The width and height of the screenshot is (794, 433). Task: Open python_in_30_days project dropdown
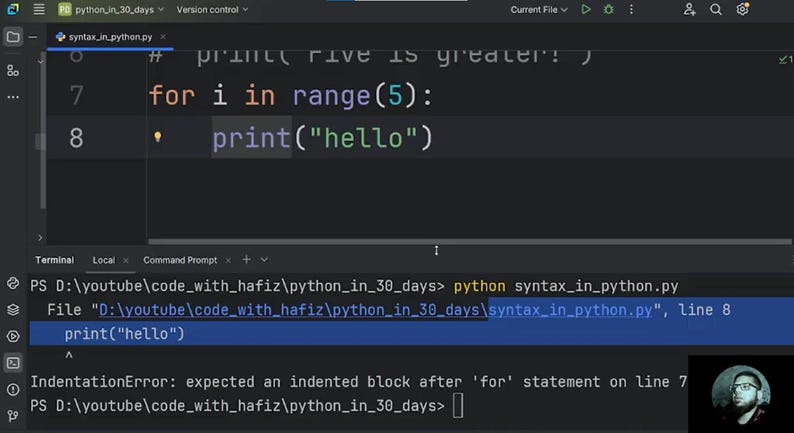(x=111, y=10)
